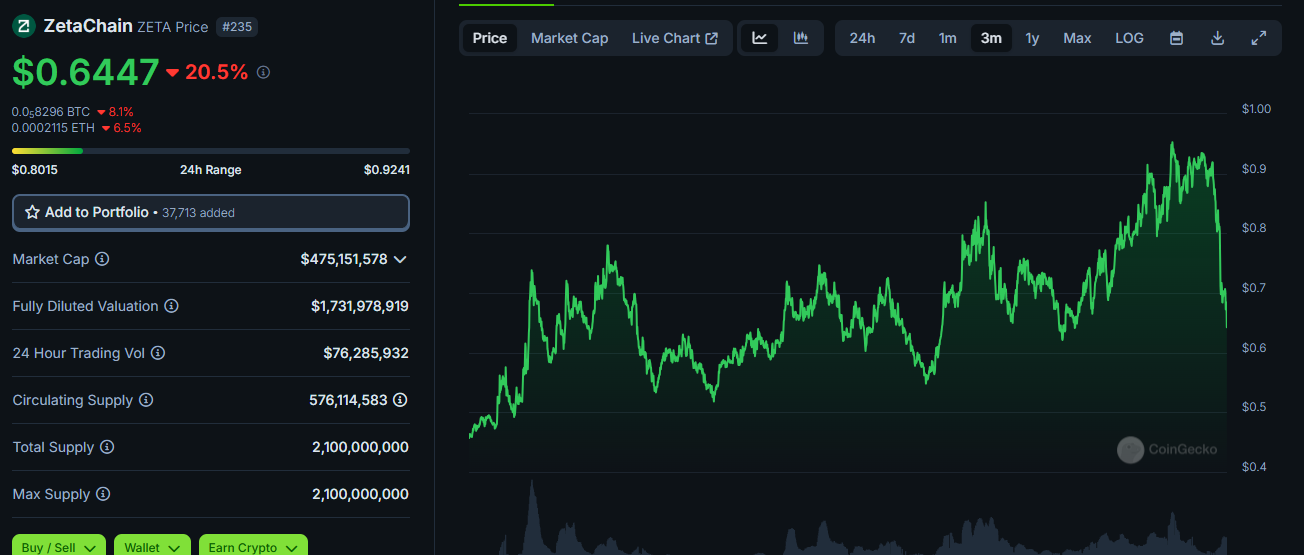Image resolution: width=1304 pixels, height=555 pixels.
Task: Set chart range to 1m
Action: pos(948,38)
